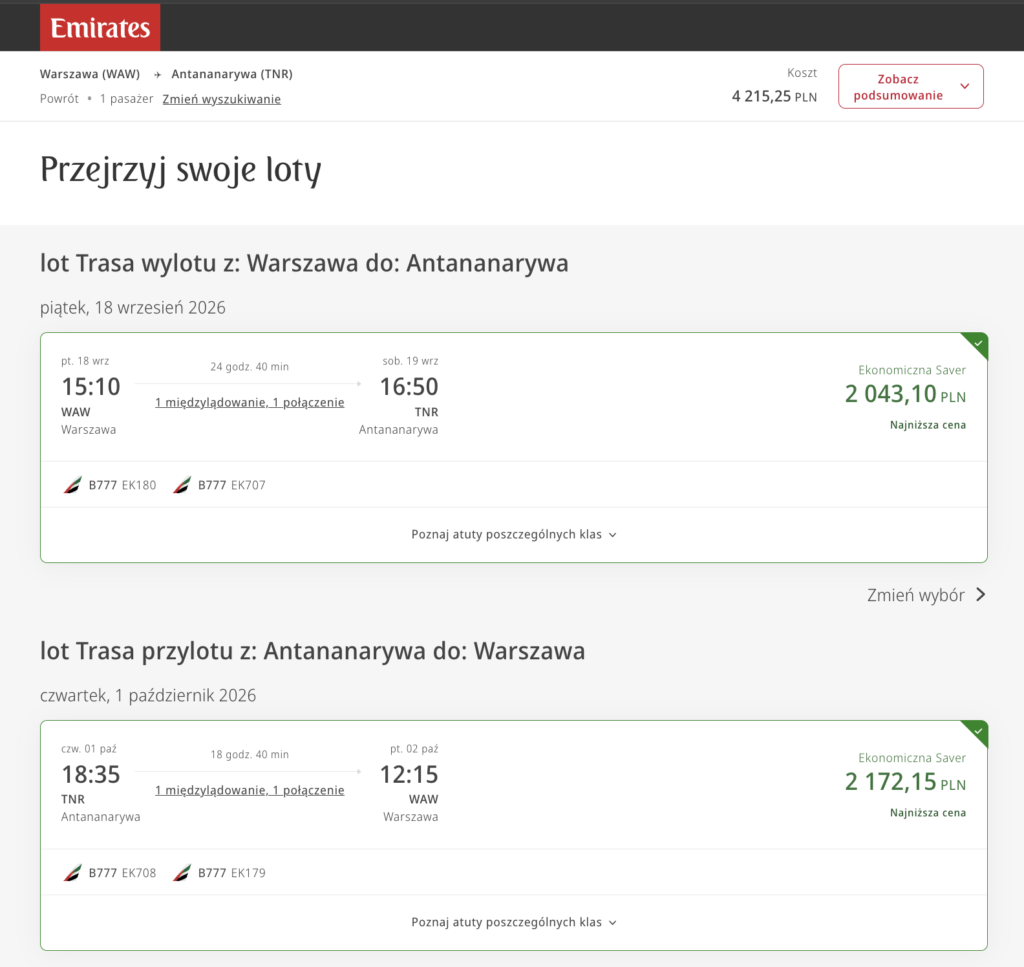This screenshot has height=967, width=1024.
Task: Click the total cost 4 215,25 PLN
Action: click(774, 97)
